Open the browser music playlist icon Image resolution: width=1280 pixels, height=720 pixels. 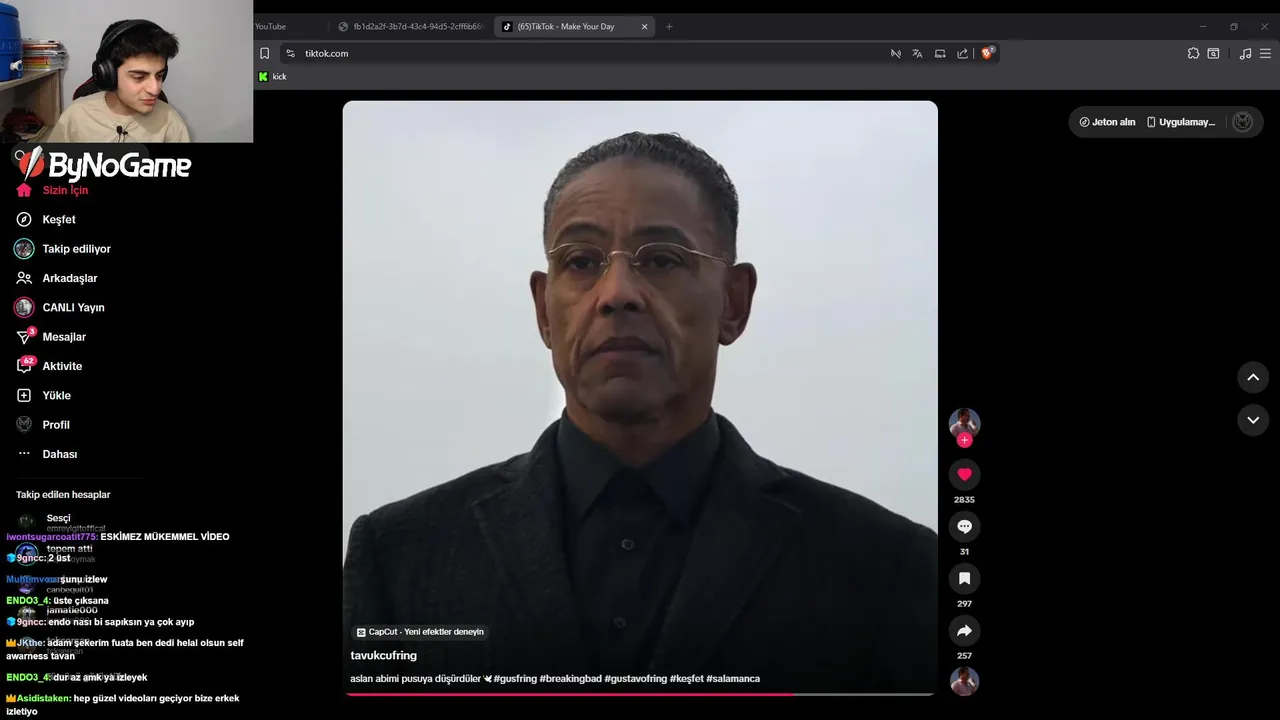(x=1245, y=53)
